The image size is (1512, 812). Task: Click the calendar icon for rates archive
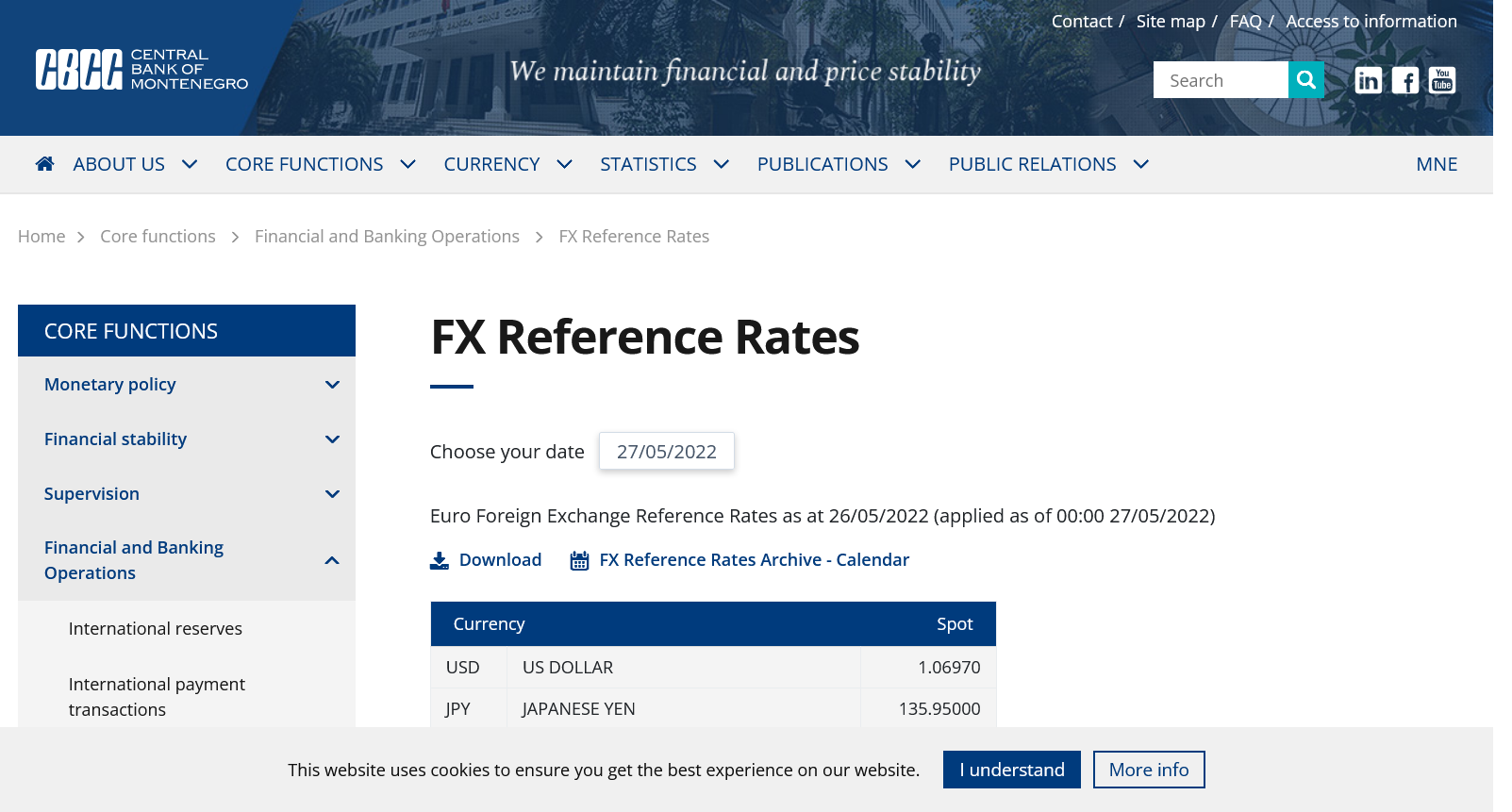[x=579, y=561]
